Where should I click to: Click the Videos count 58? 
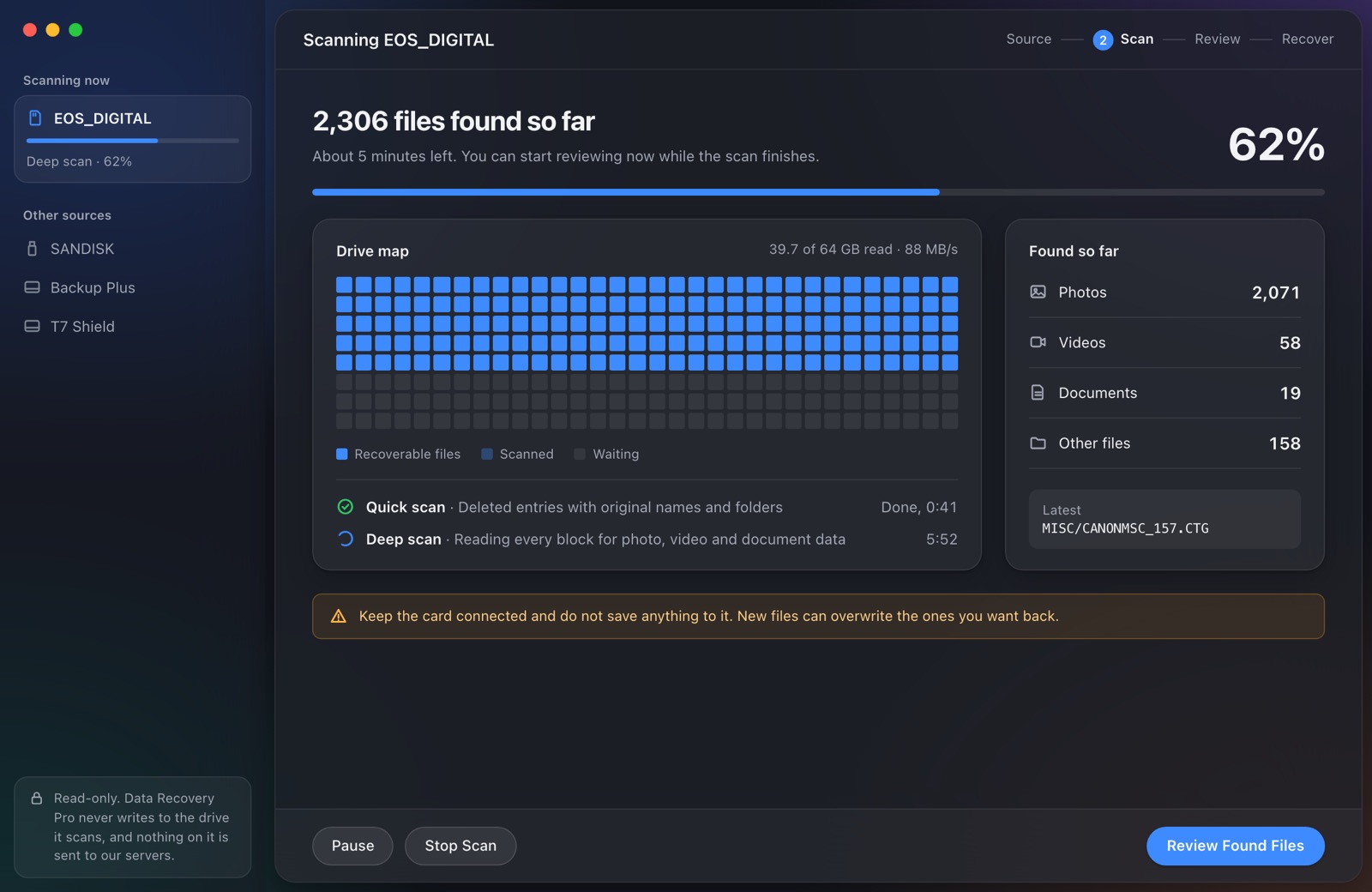[1290, 342]
